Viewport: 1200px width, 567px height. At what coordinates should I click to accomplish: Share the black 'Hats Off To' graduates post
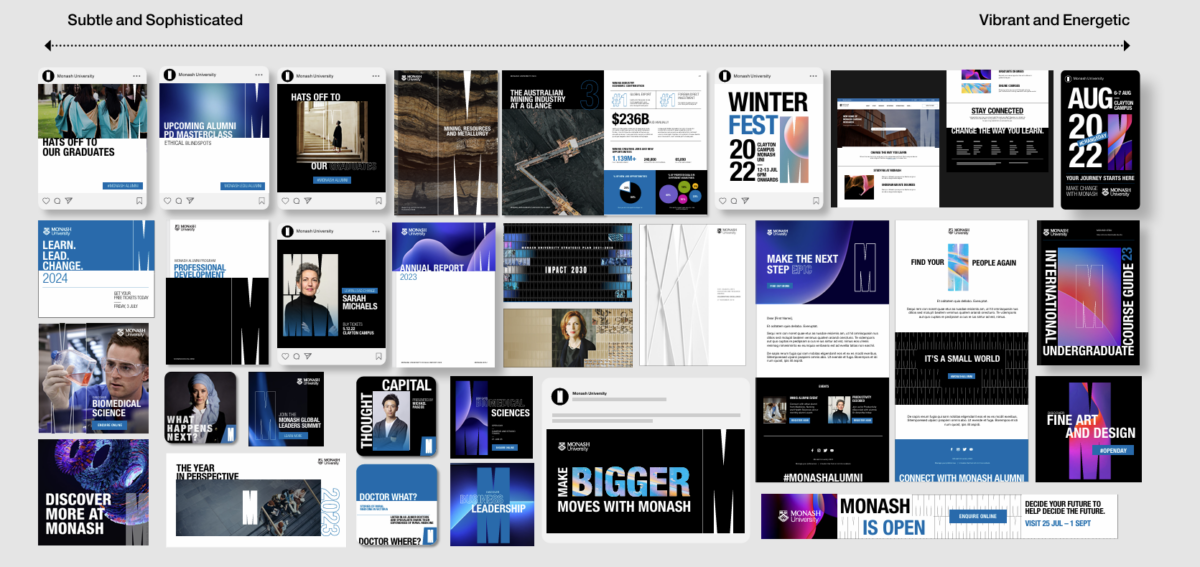point(309,201)
